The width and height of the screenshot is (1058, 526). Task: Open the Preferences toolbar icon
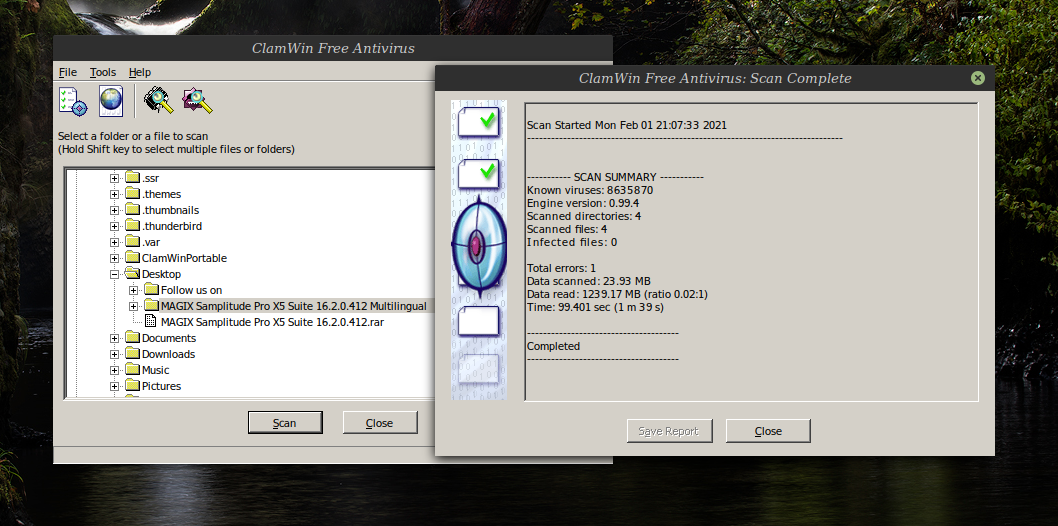point(73,101)
